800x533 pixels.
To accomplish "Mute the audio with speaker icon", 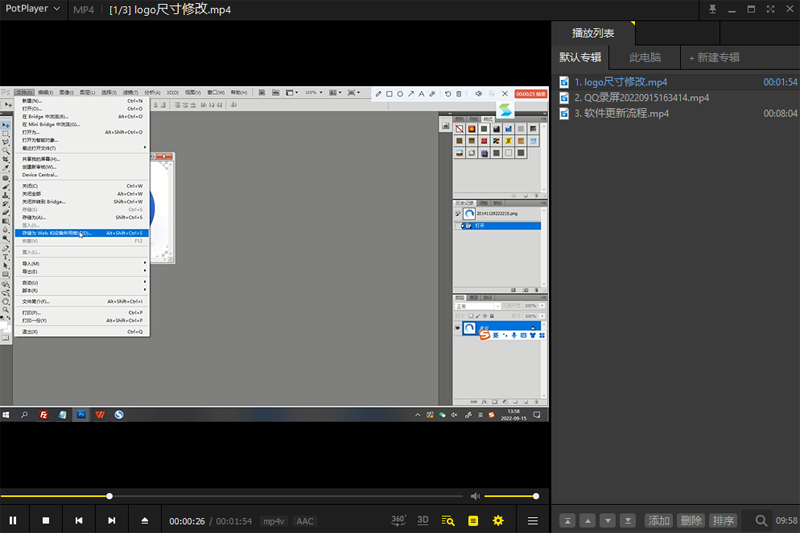I will (x=475, y=496).
